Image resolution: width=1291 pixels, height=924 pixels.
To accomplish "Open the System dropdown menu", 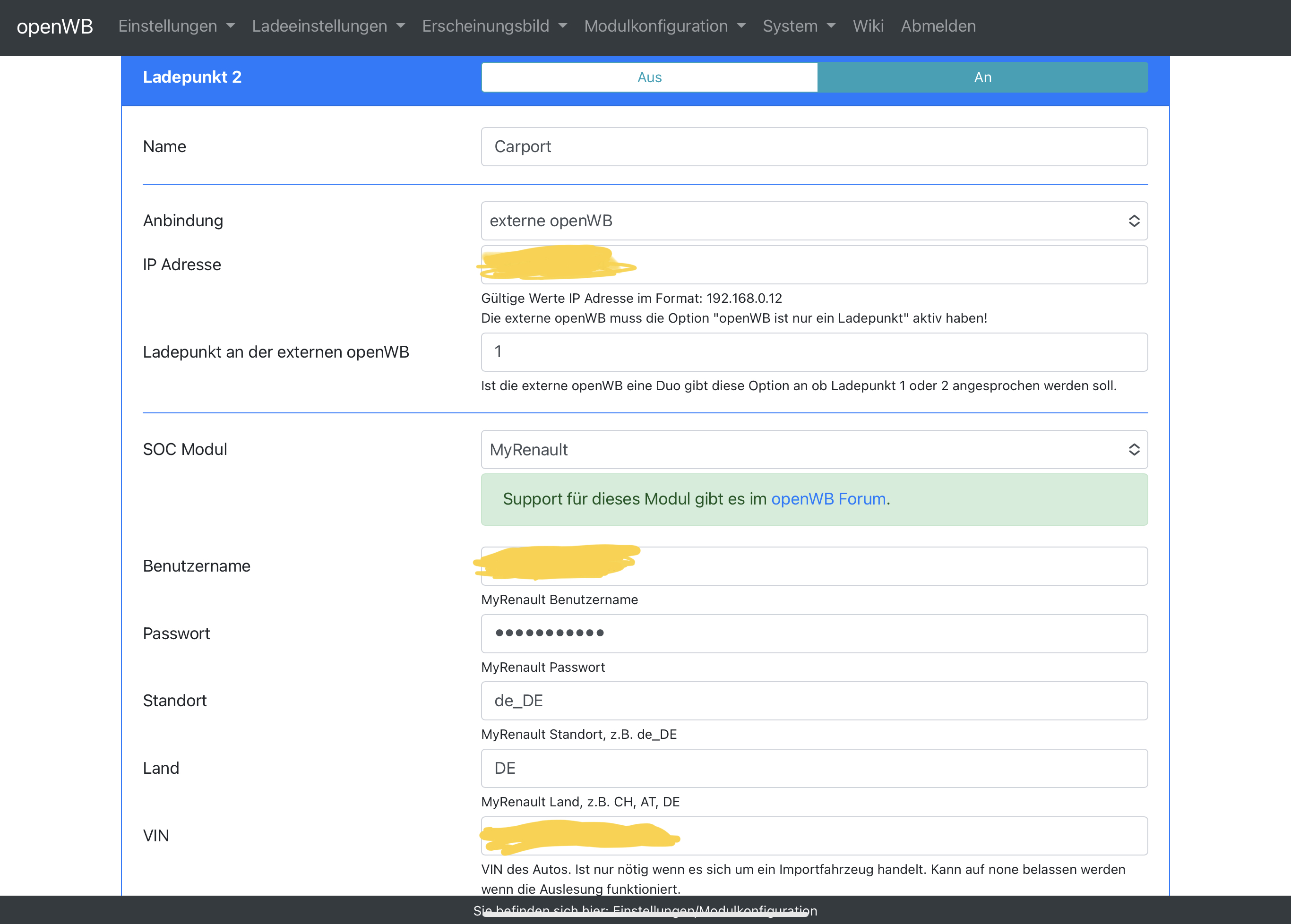I will (x=798, y=26).
